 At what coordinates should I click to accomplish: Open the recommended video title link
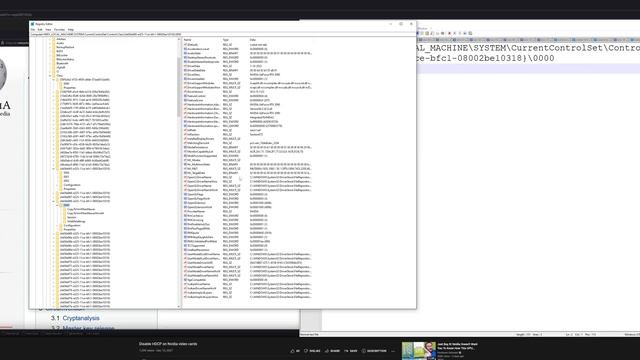[x=458, y=346]
